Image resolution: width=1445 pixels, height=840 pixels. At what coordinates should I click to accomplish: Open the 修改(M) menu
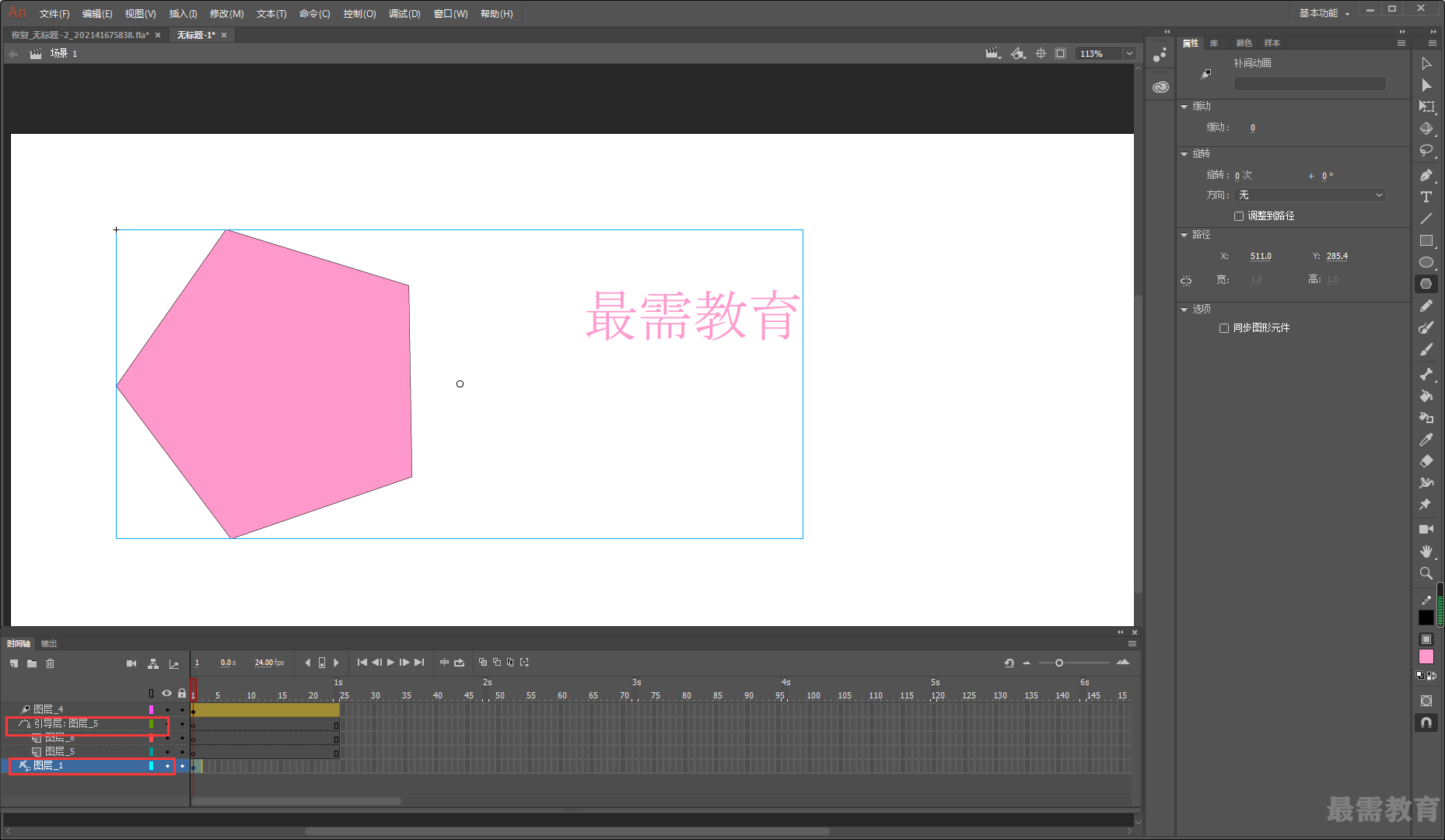coord(226,14)
